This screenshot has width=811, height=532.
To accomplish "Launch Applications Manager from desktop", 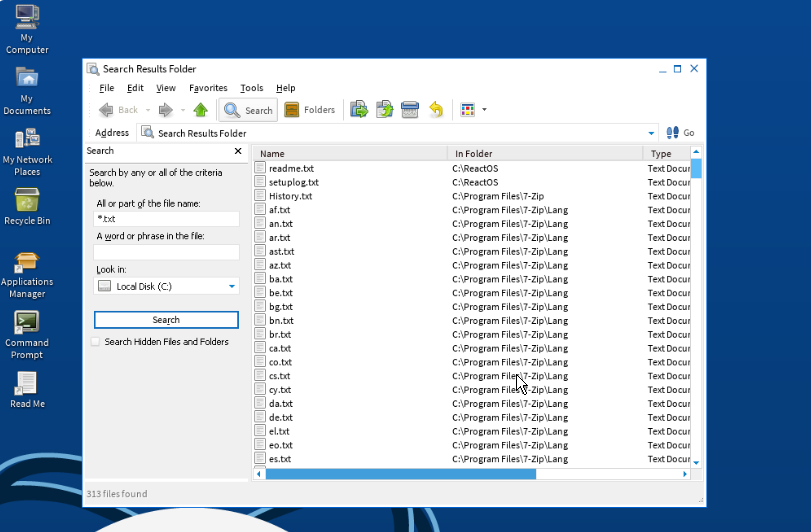I will click(27, 275).
